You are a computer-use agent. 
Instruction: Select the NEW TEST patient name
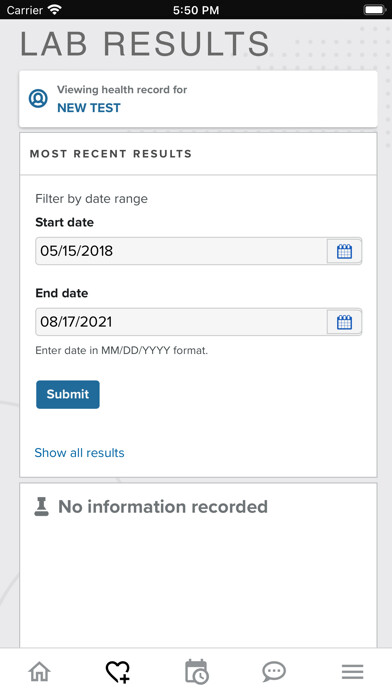click(x=89, y=108)
